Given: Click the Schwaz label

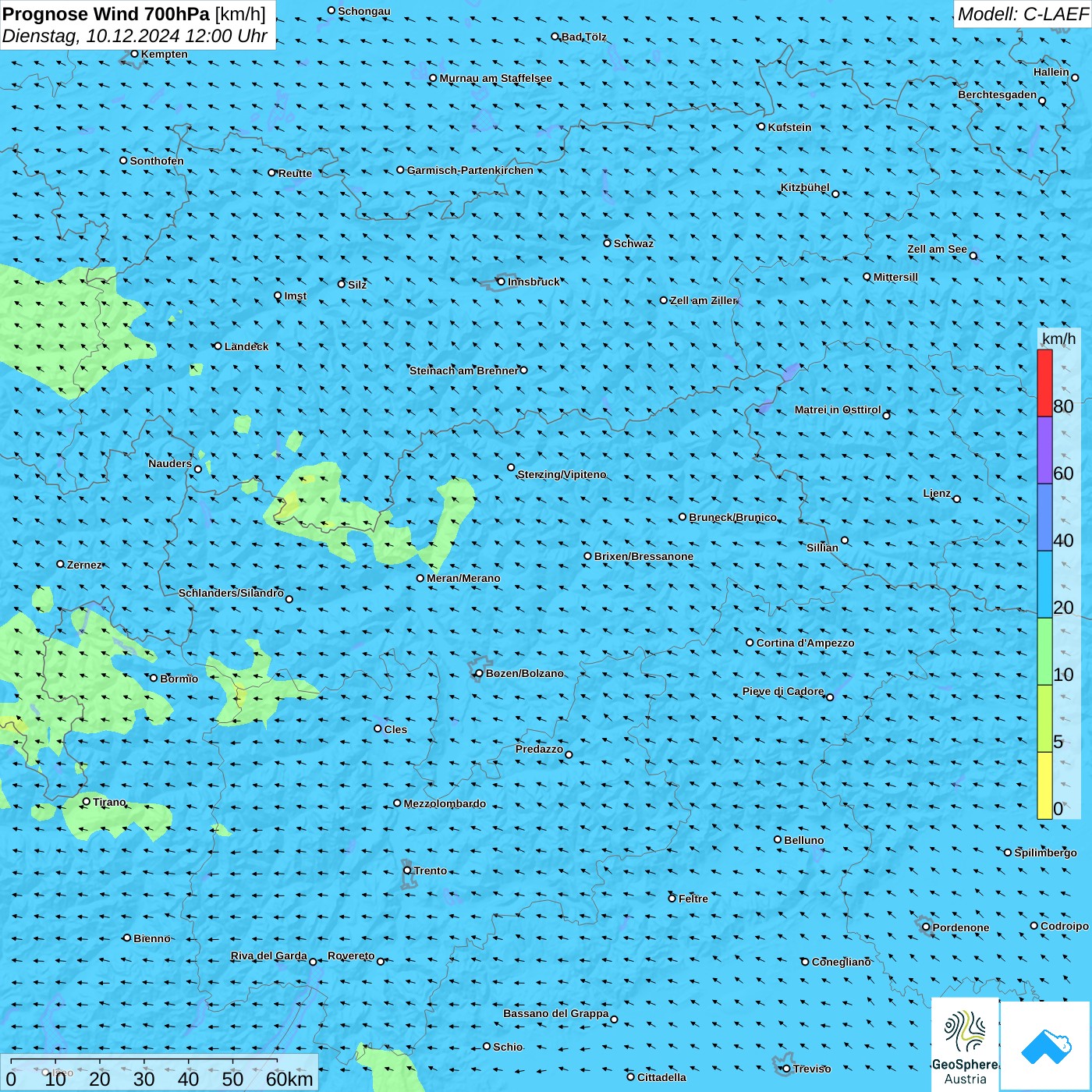Looking at the screenshot, I should [x=633, y=243].
